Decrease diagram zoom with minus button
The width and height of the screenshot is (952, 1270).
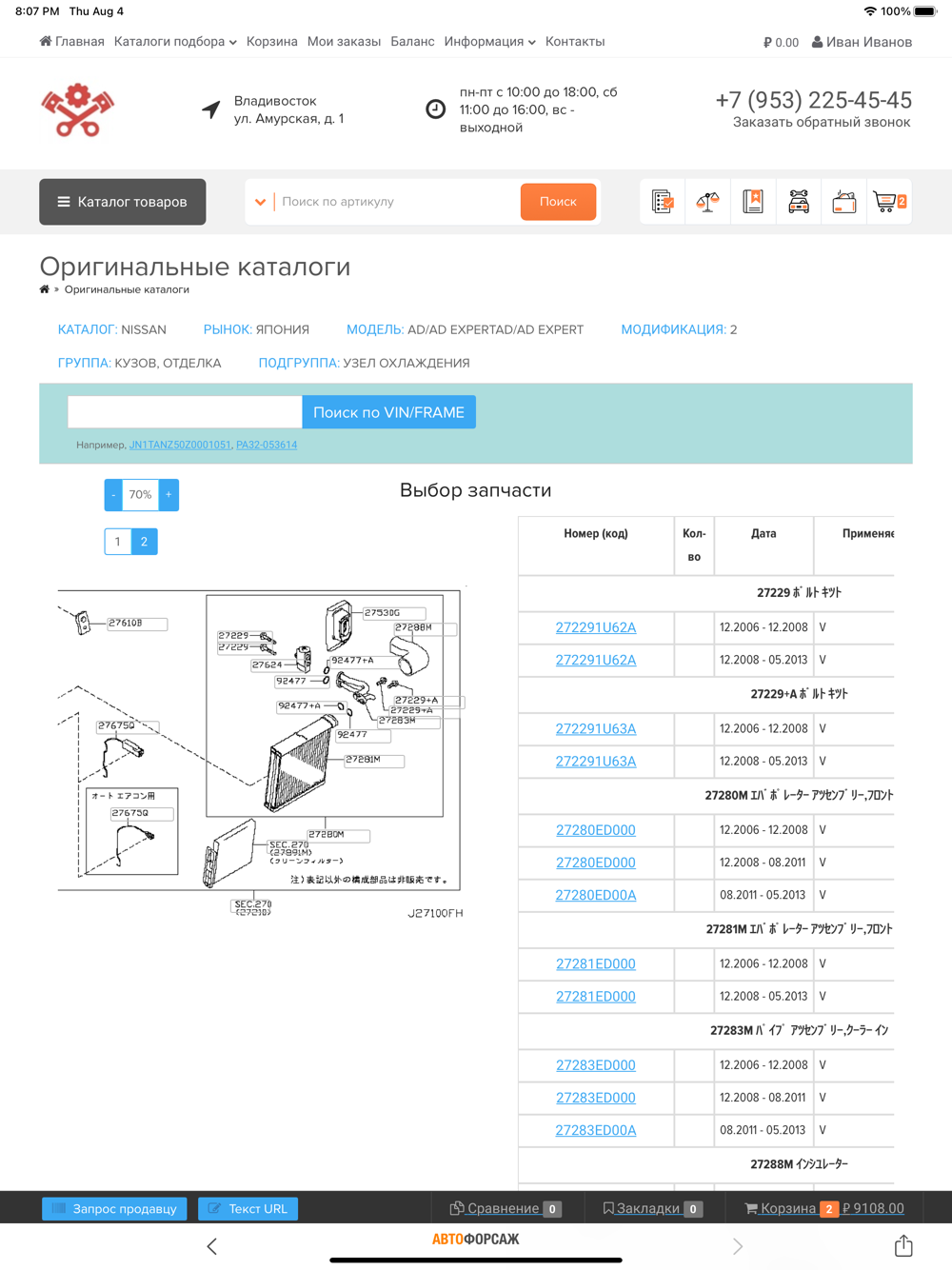point(113,495)
